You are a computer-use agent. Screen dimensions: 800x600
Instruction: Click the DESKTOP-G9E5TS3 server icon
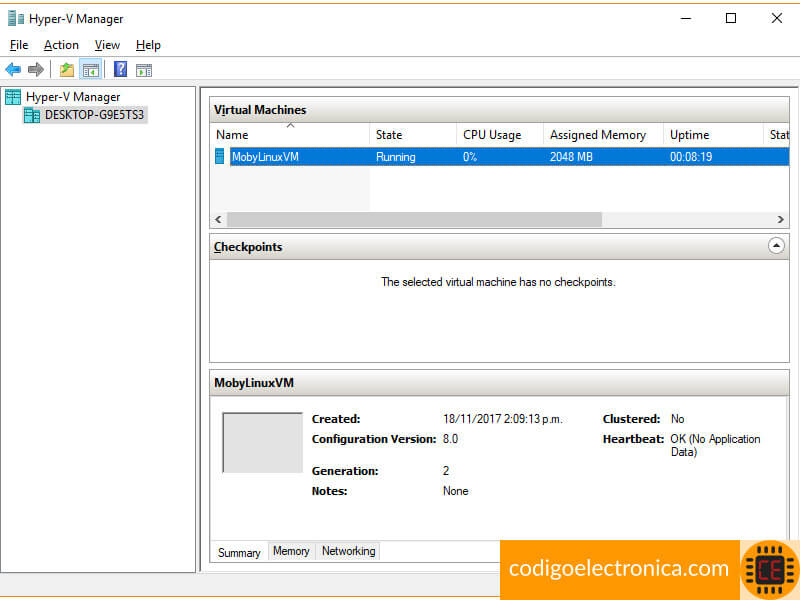pyautogui.click(x=32, y=115)
